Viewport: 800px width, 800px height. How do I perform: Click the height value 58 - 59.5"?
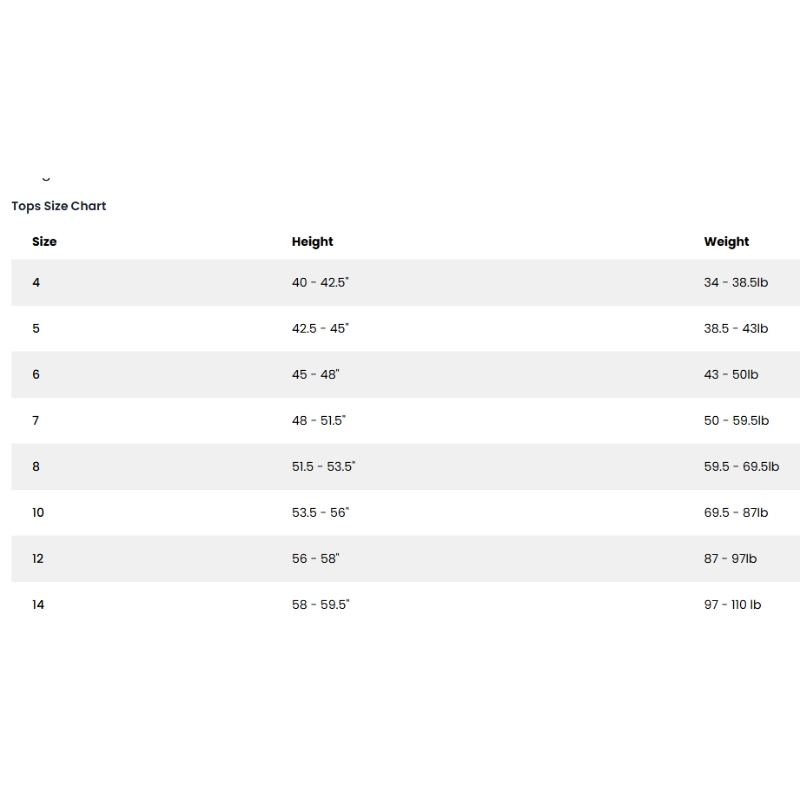click(321, 605)
